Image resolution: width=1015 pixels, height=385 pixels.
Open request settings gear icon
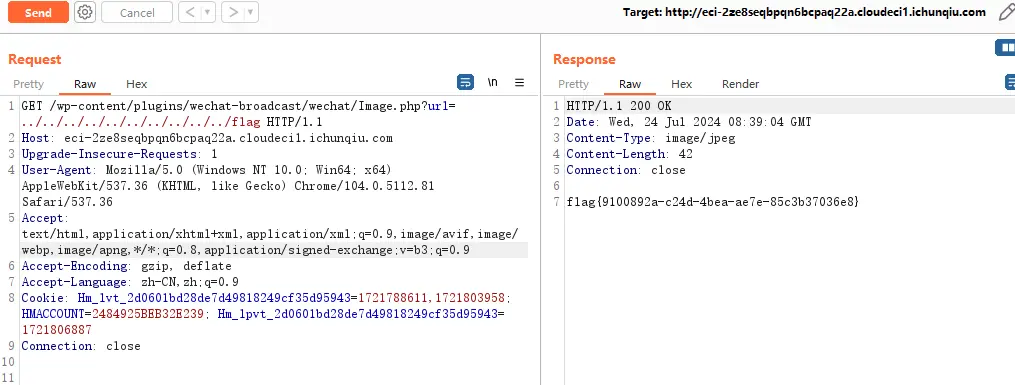[x=85, y=12]
